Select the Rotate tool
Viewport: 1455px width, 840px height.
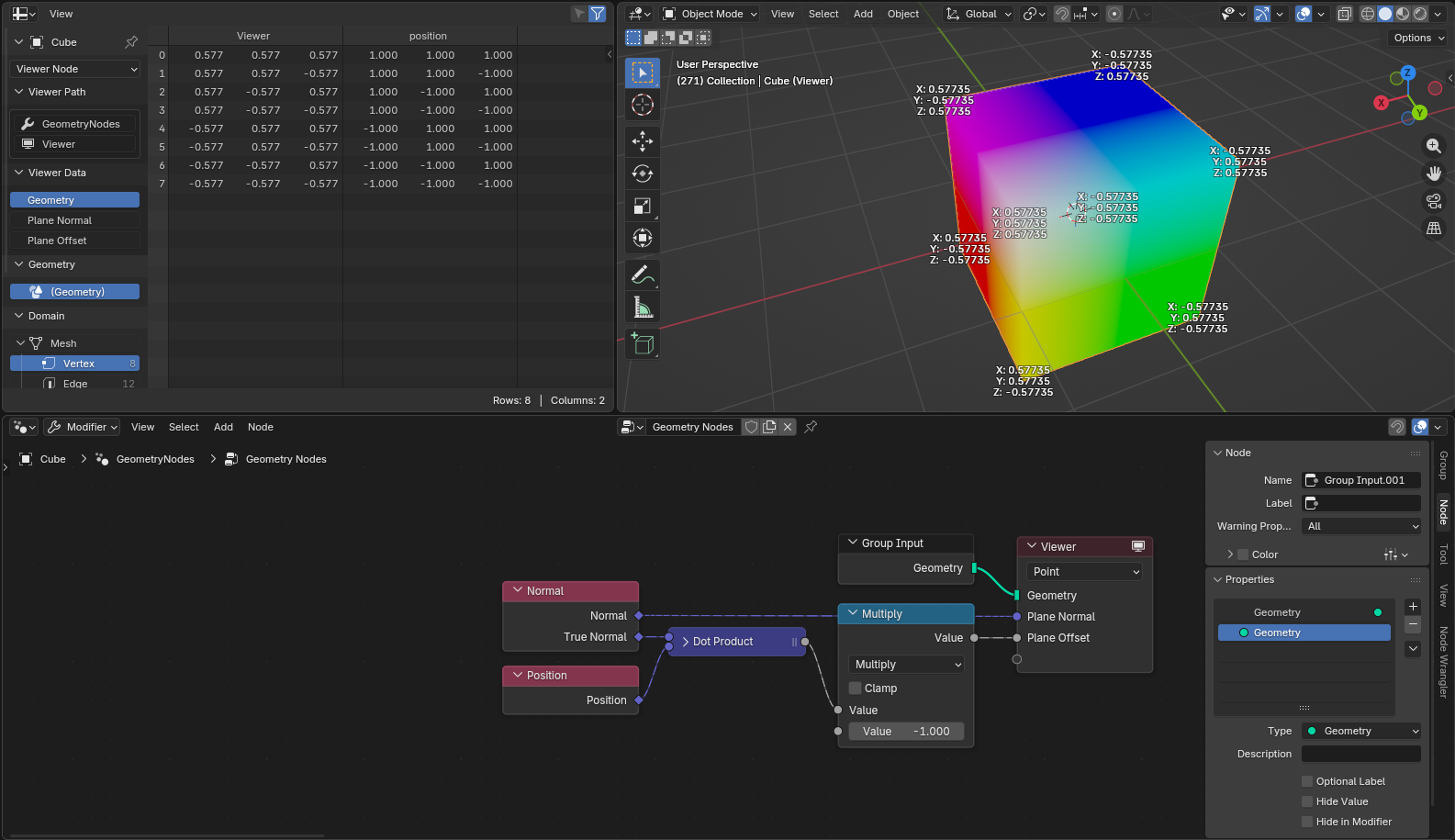[x=643, y=174]
